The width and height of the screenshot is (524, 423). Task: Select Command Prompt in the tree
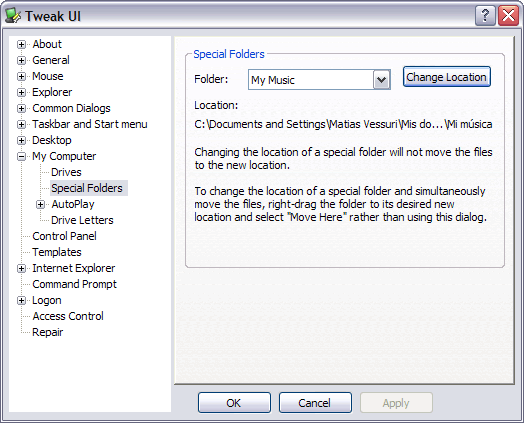coord(75,284)
